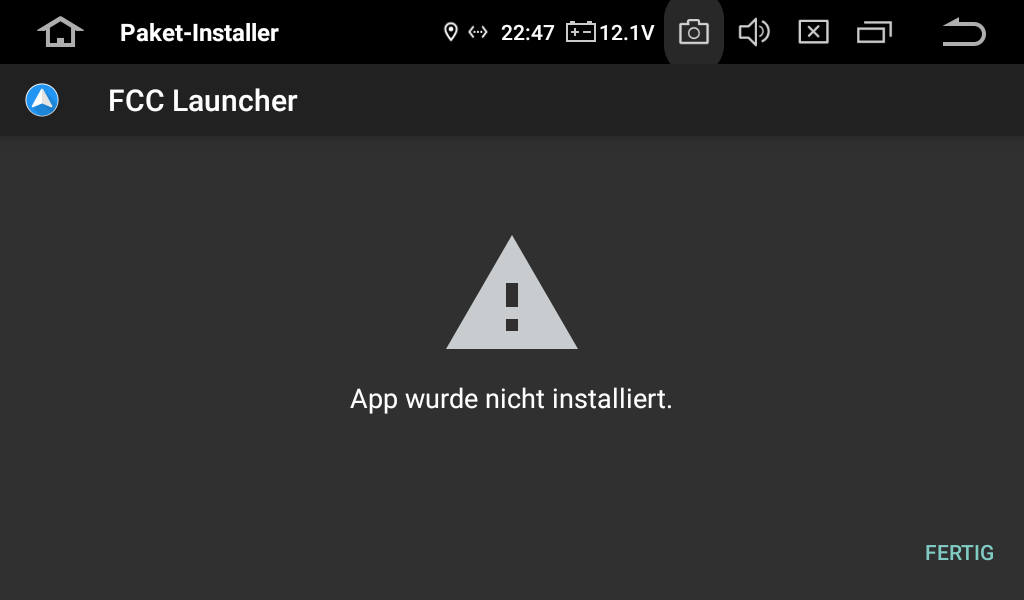Image resolution: width=1024 pixels, height=600 pixels.
Task: Click the Paket-Installer title
Action: (x=199, y=33)
